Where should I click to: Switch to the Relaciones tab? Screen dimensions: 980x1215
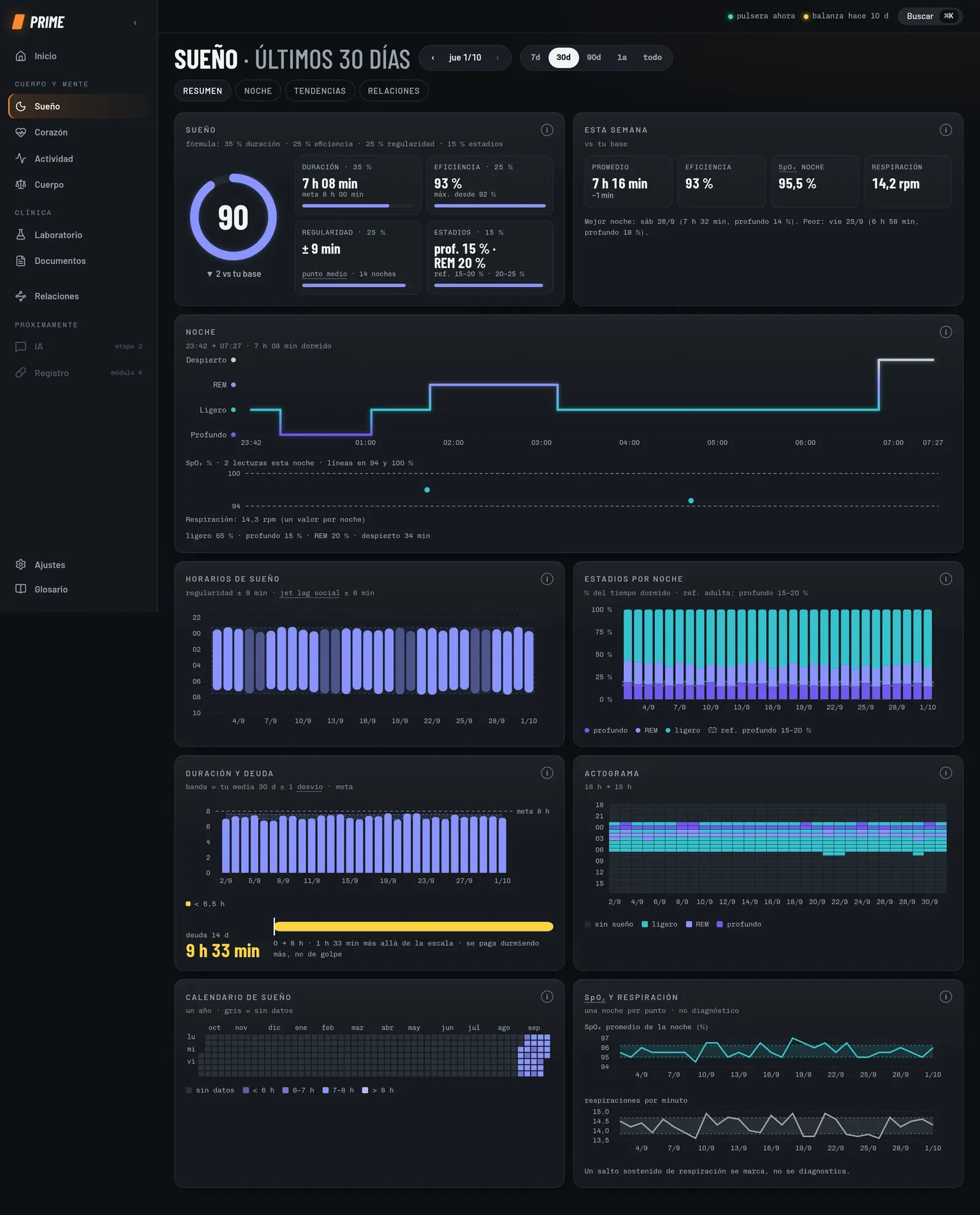click(394, 91)
